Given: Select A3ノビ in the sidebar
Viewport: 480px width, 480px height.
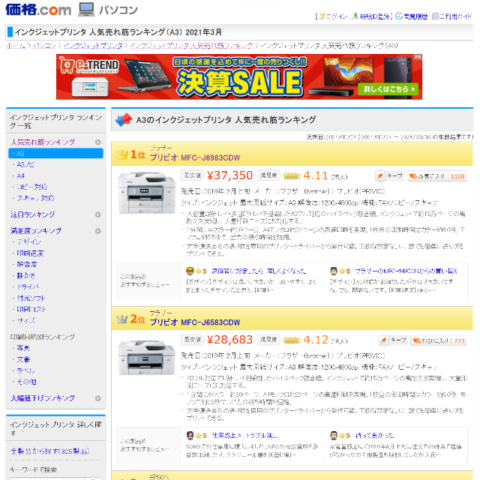Looking at the screenshot, I should point(25,164).
